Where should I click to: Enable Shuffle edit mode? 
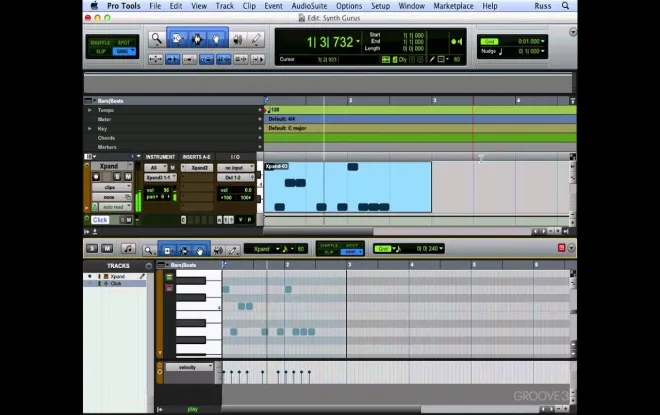point(100,43)
